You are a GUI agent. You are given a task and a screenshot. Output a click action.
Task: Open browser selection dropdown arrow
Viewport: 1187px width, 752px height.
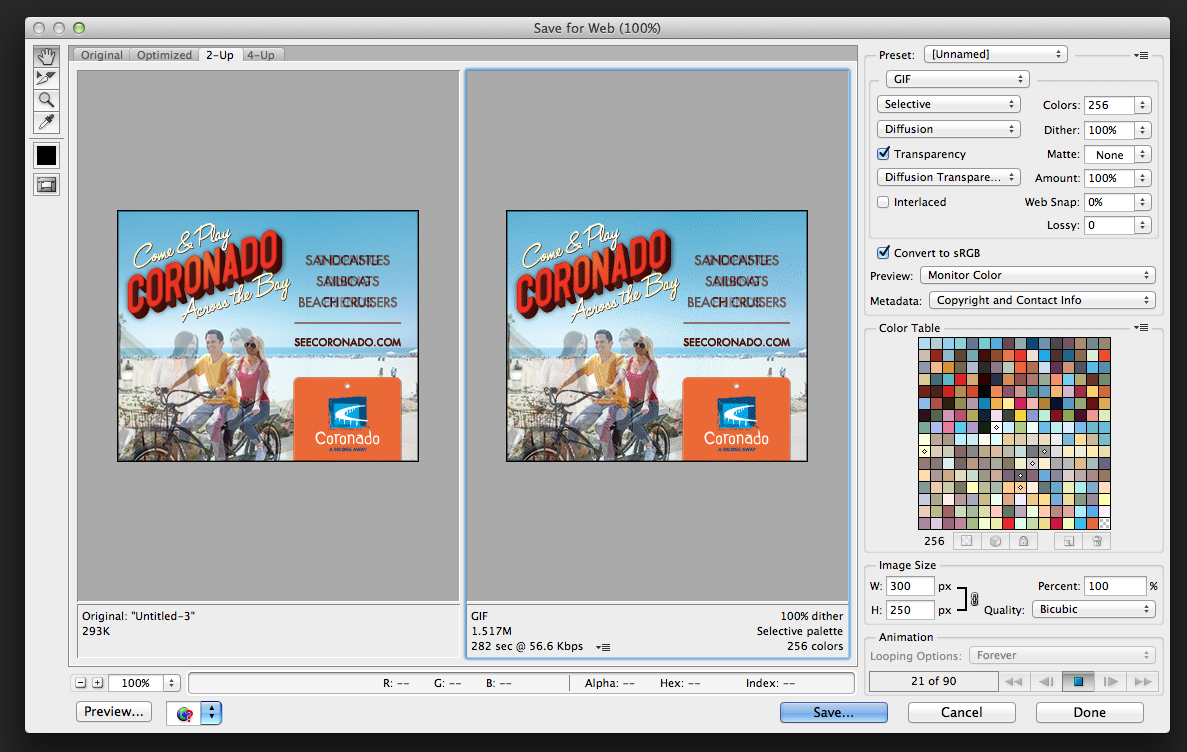(x=211, y=713)
